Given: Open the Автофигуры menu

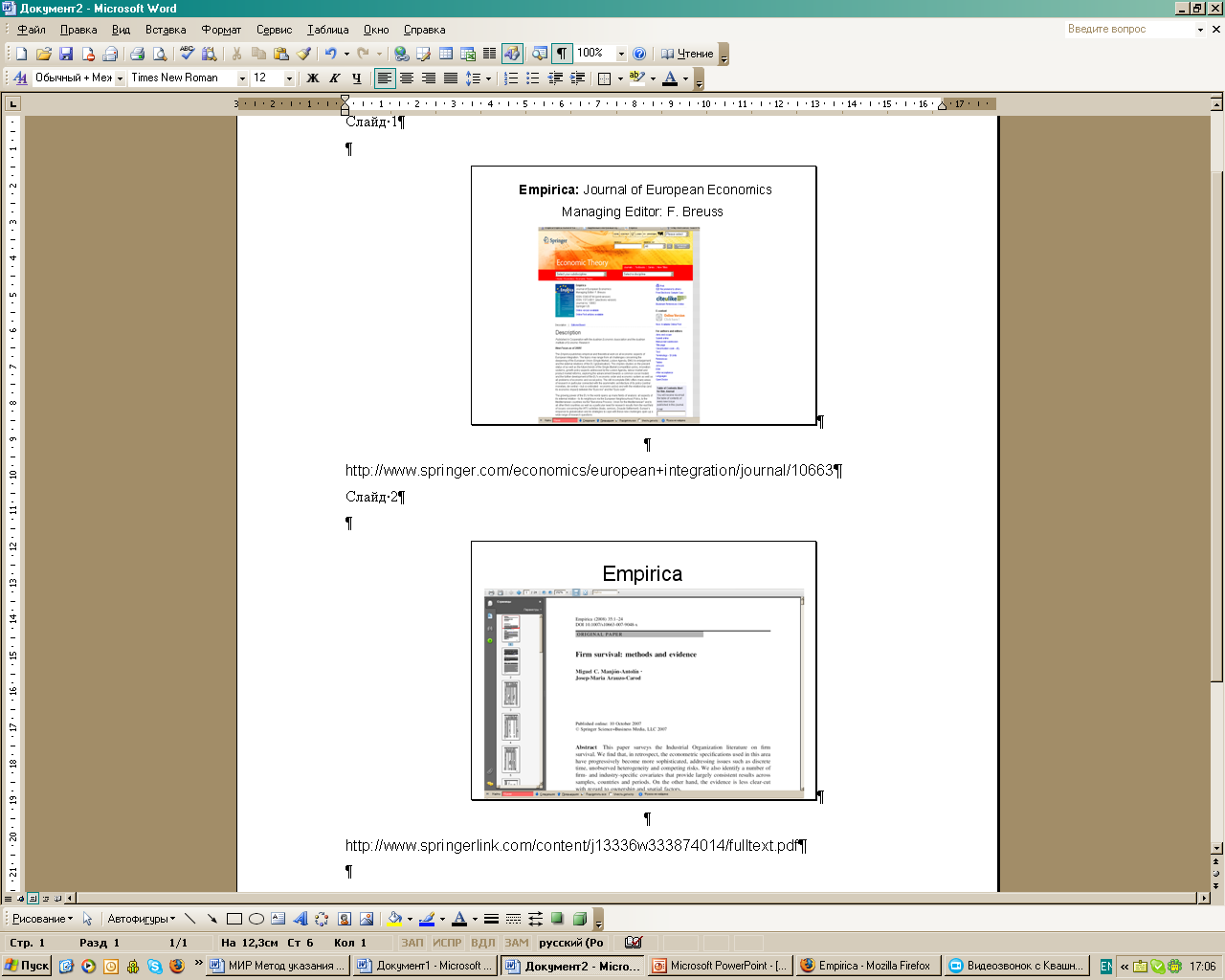Looking at the screenshot, I should (x=142, y=919).
